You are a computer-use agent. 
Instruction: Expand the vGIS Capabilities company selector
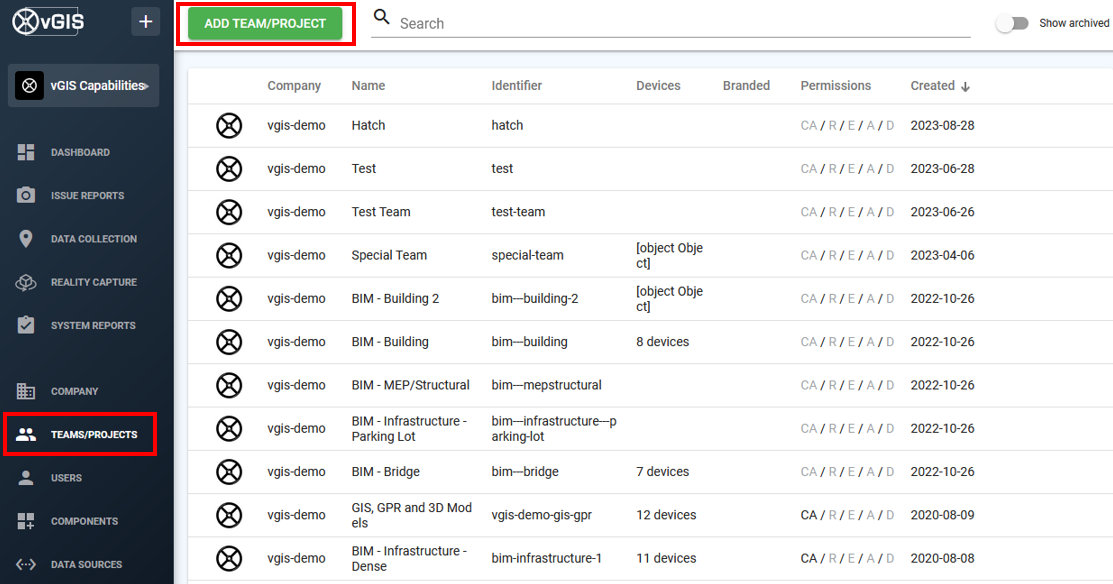point(83,86)
